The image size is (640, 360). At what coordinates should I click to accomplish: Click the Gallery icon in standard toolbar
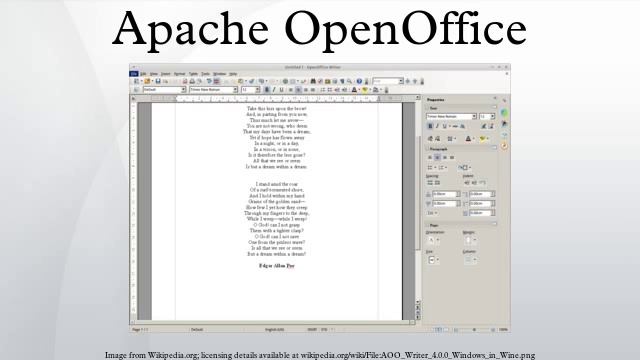(x=327, y=81)
